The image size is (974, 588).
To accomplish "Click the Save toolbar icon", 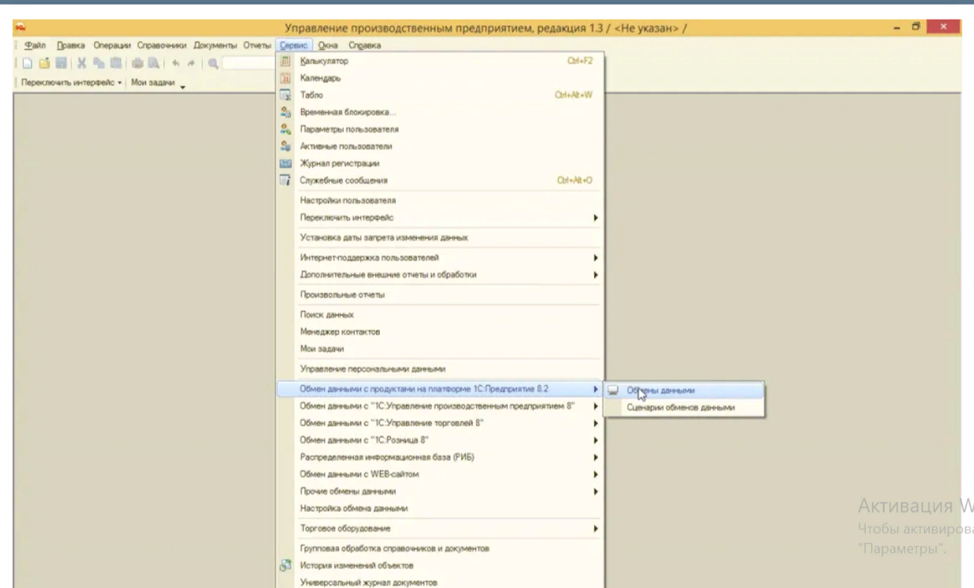I will pos(61,63).
